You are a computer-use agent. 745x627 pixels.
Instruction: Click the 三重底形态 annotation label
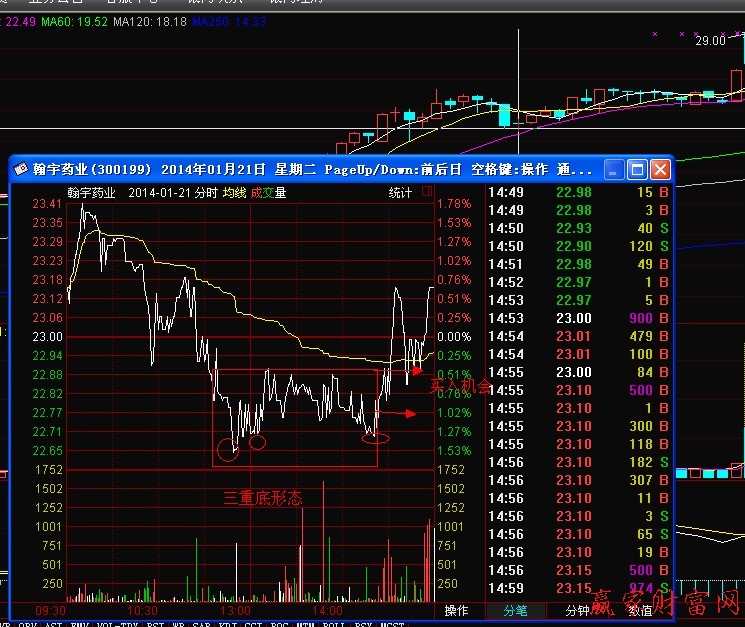pyautogui.click(x=261, y=497)
